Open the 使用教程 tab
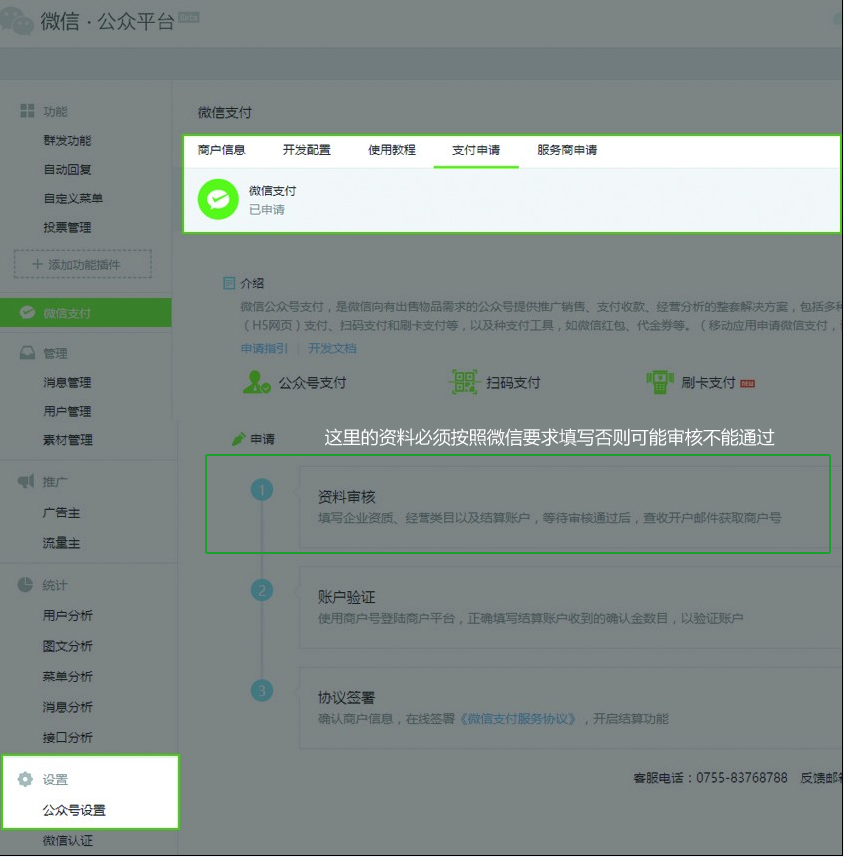The image size is (844, 857). [x=391, y=150]
